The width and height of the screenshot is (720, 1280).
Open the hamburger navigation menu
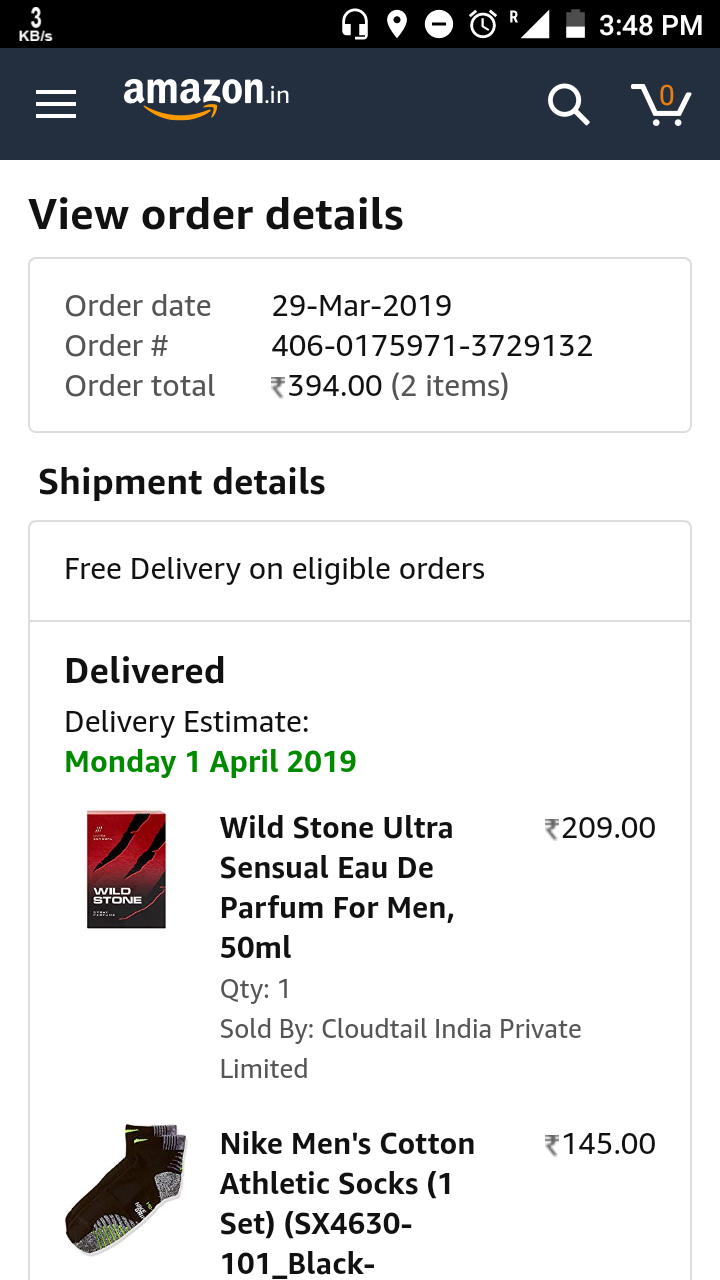(x=56, y=104)
